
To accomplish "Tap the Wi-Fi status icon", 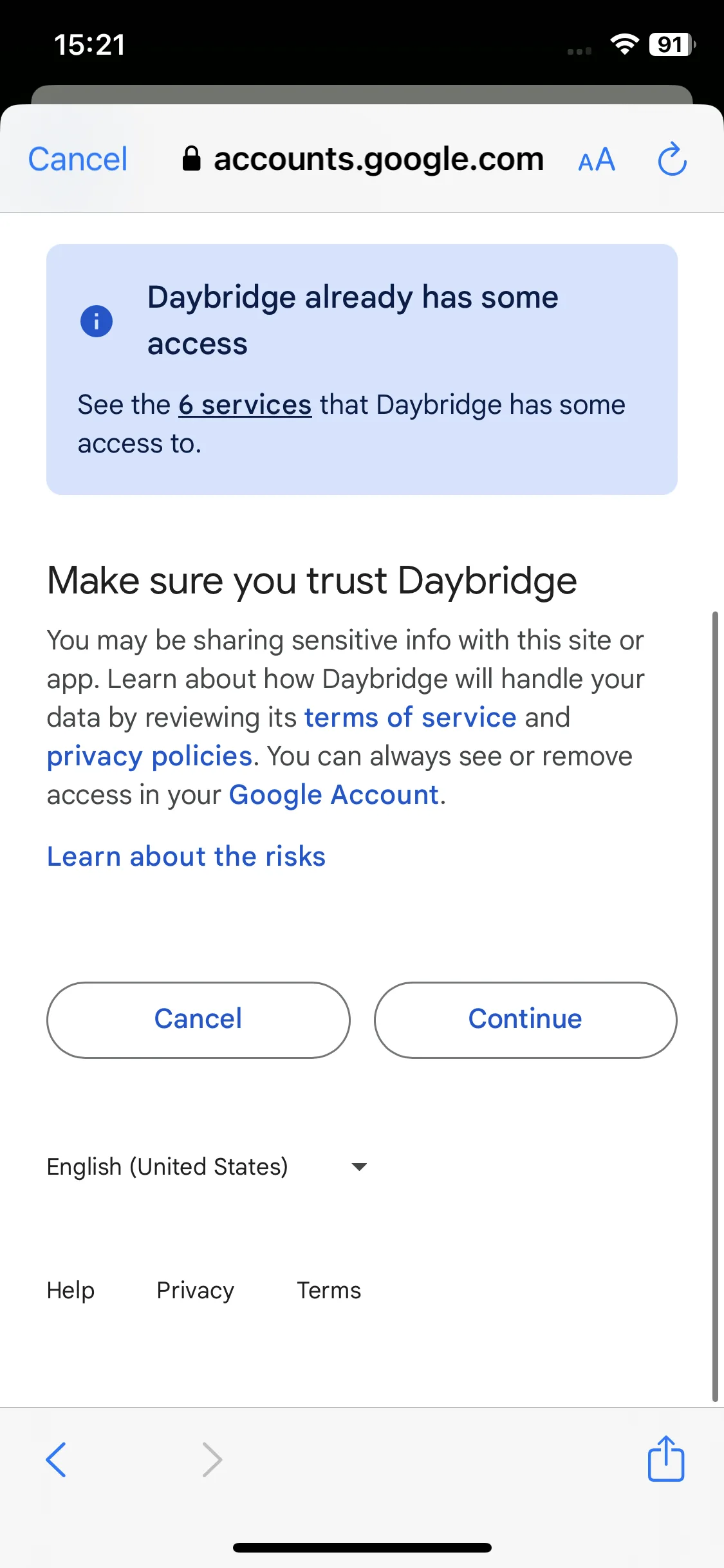I will [624, 44].
